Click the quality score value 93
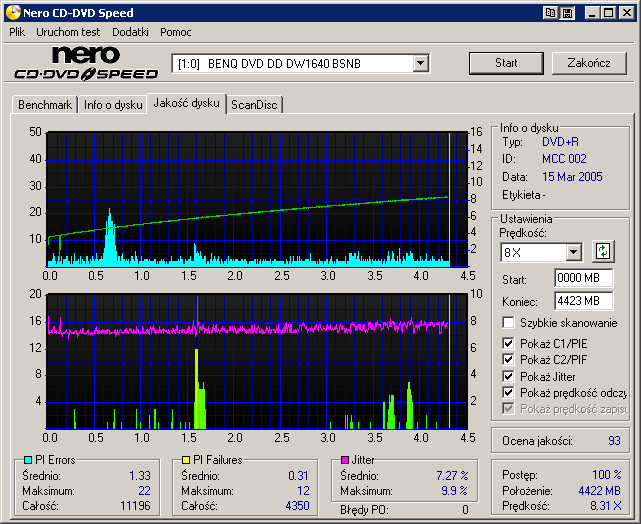Viewport: 641px width, 524px height. click(x=614, y=441)
